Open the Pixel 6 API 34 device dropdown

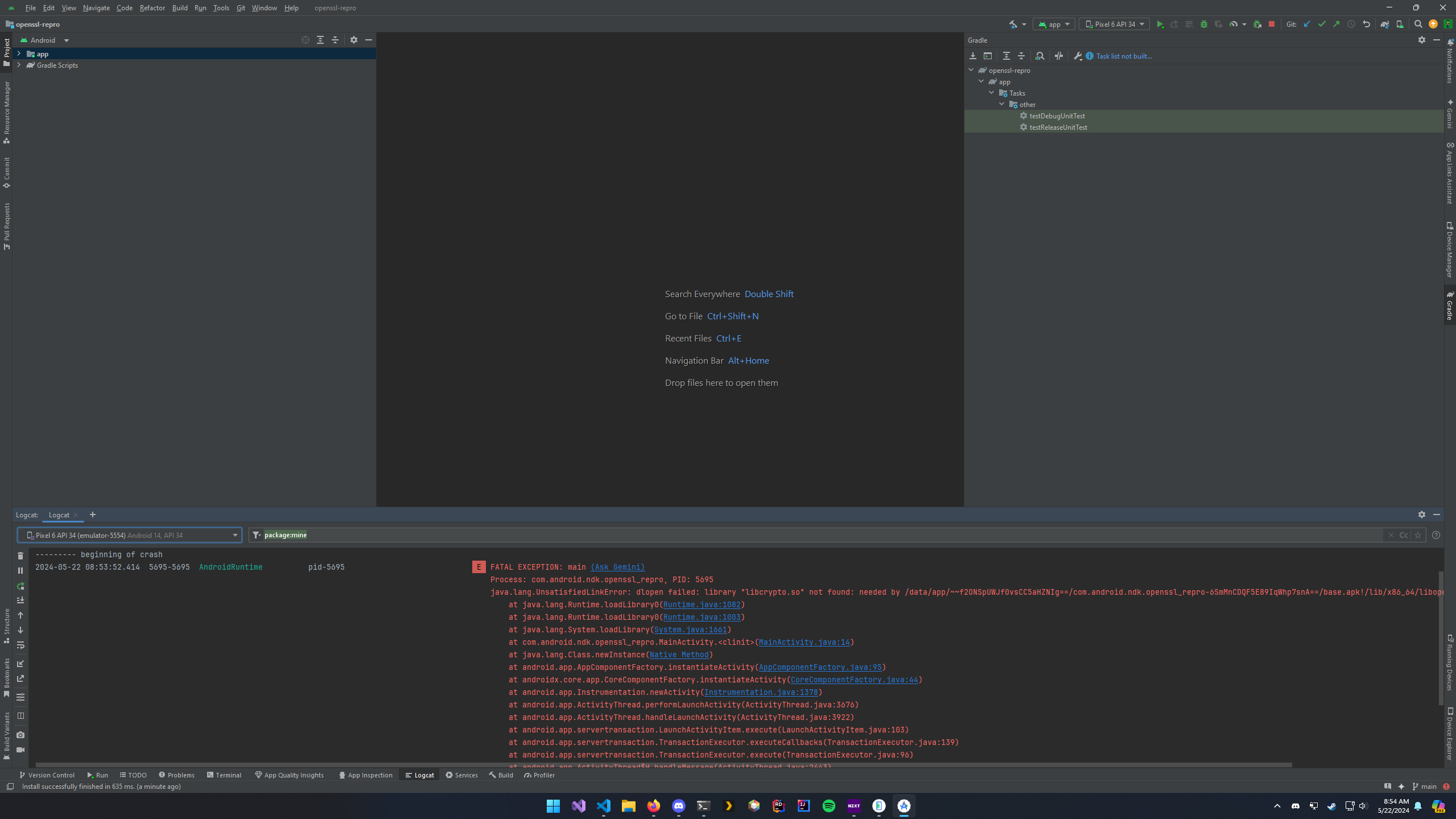coord(1114,24)
